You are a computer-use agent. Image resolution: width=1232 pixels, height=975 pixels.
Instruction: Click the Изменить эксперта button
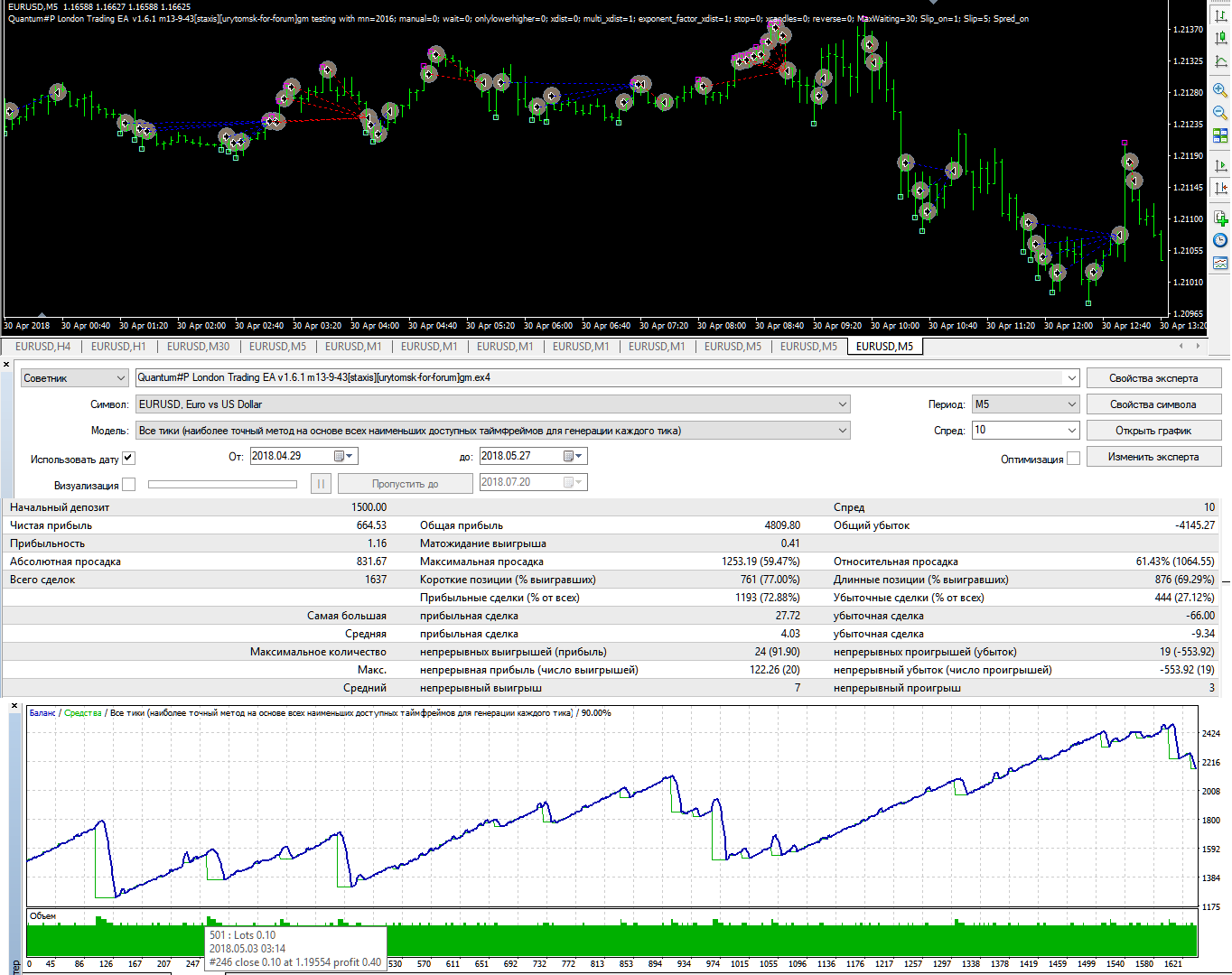point(1153,457)
